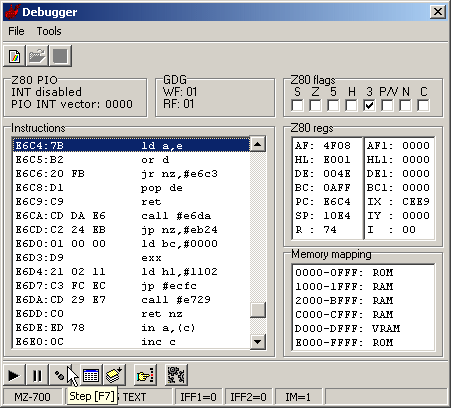Uncheck the 3 flag checkbox
The height and width of the screenshot is (408, 451).
(369, 106)
